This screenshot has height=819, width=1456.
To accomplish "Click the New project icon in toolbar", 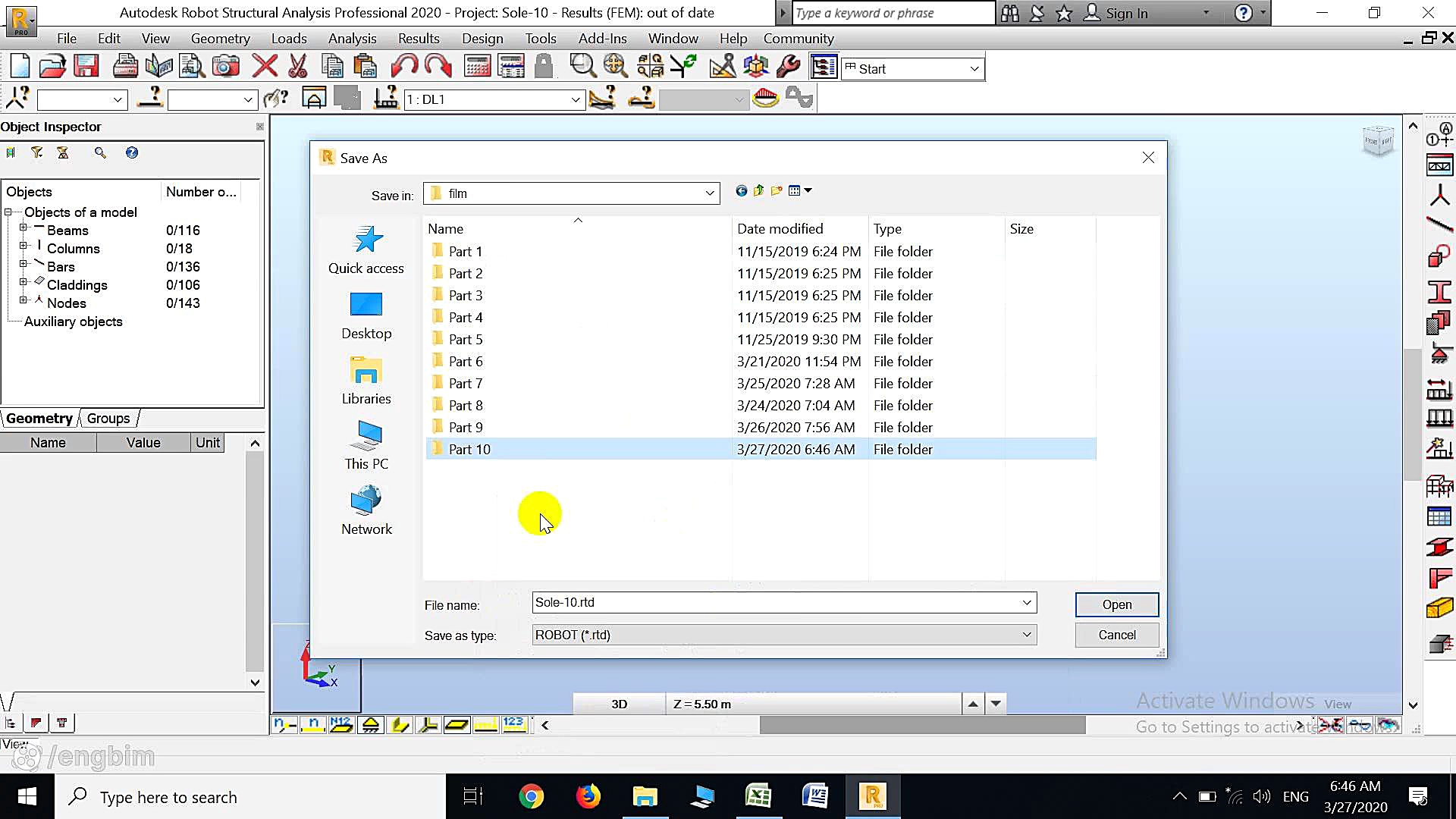I will point(20,67).
